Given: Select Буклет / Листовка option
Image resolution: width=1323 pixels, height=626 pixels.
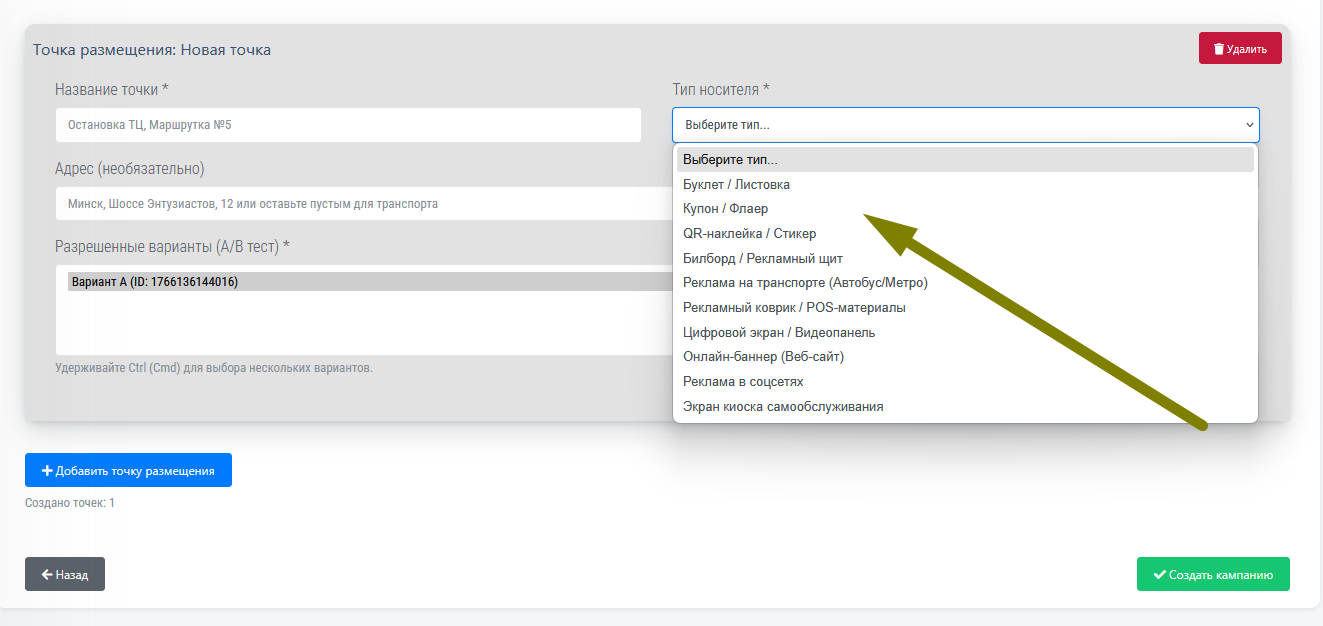Looking at the screenshot, I should [x=736, y=185].
